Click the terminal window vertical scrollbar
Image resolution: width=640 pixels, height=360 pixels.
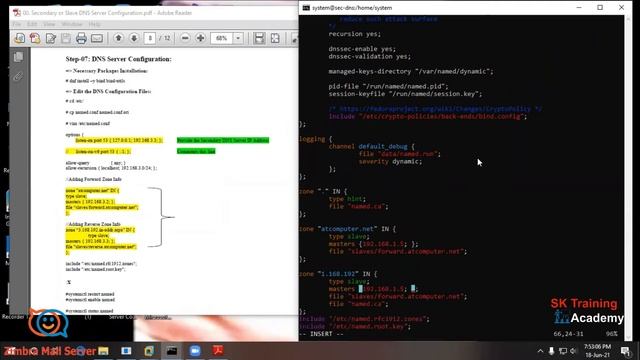coord(628,177)
